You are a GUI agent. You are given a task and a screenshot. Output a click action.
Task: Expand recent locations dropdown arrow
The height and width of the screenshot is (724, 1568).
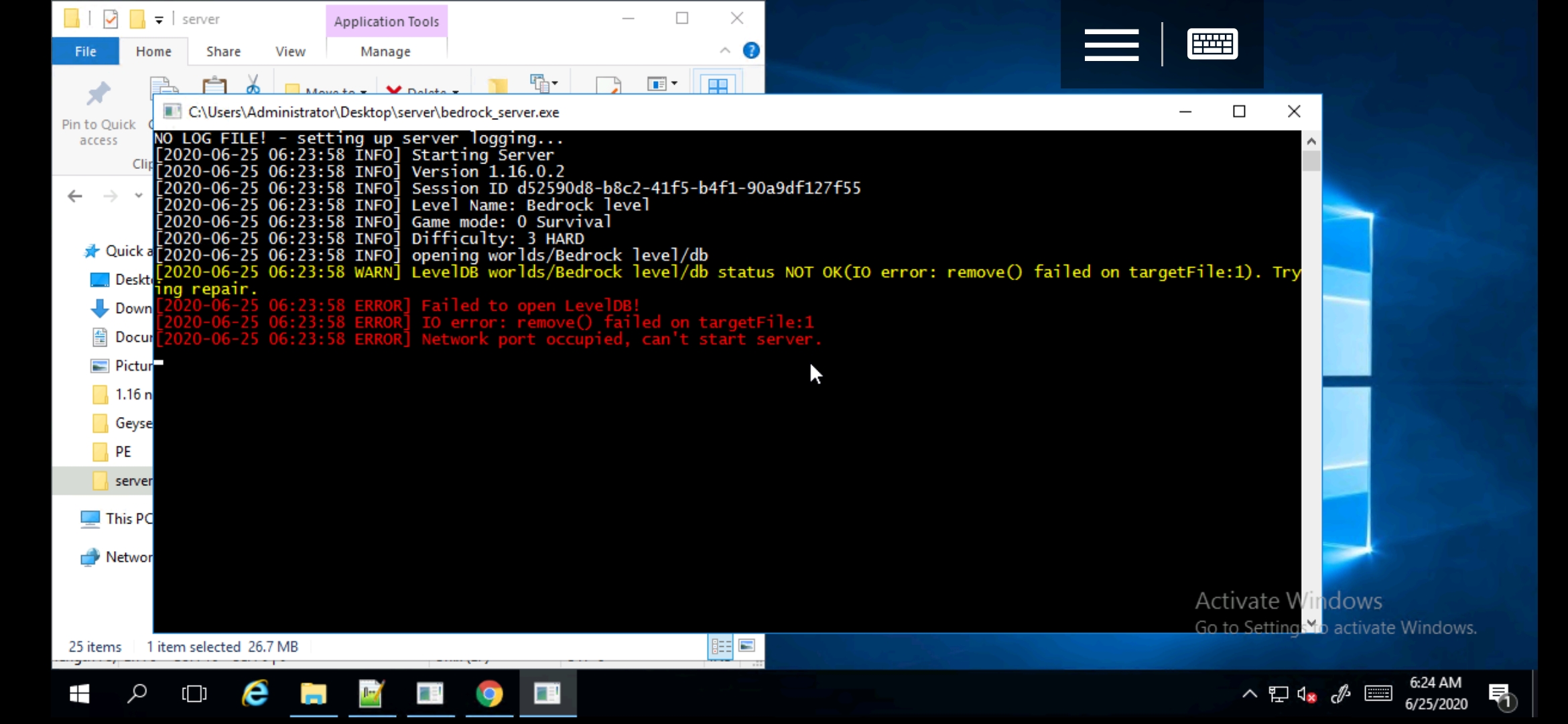click(139, 196)
